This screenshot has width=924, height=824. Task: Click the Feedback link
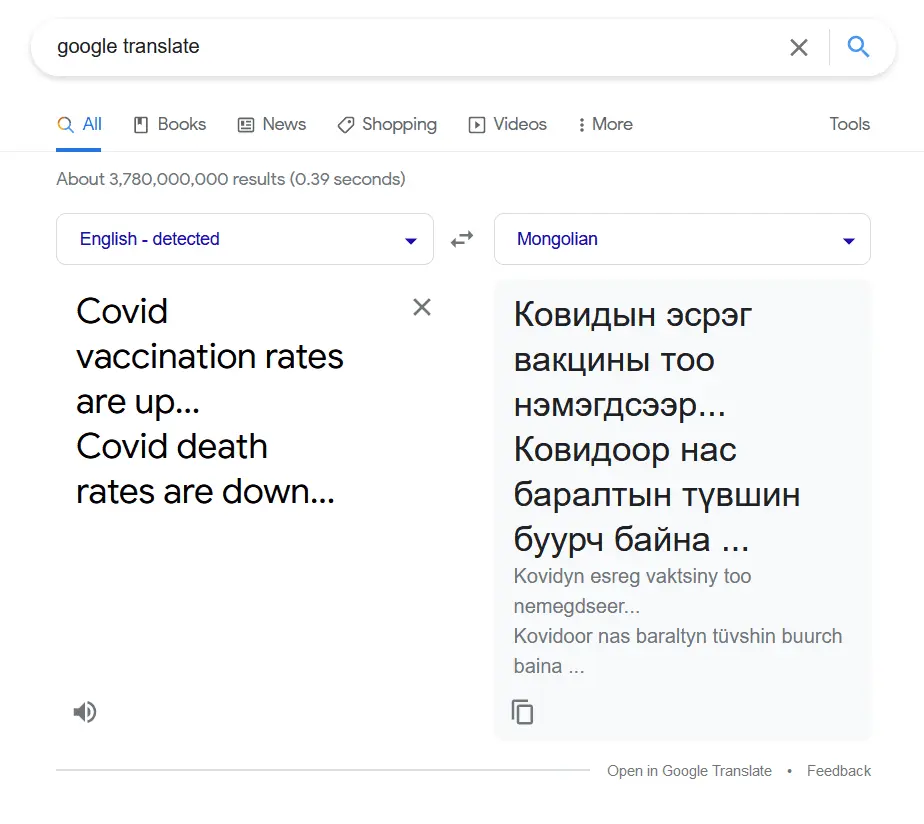839,771
